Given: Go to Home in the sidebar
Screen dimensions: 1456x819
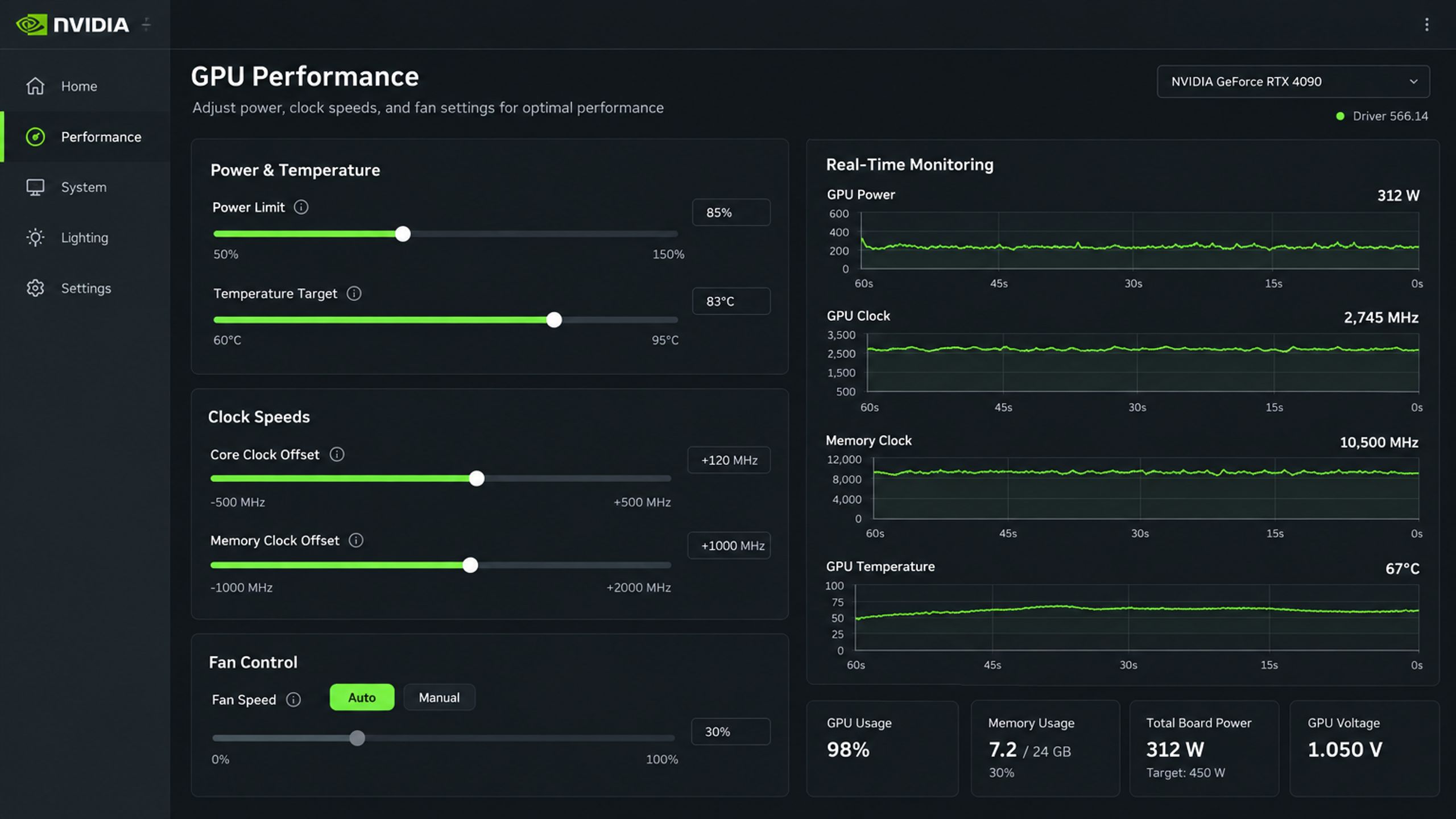Looking at the screenshot, I should 85,86.
